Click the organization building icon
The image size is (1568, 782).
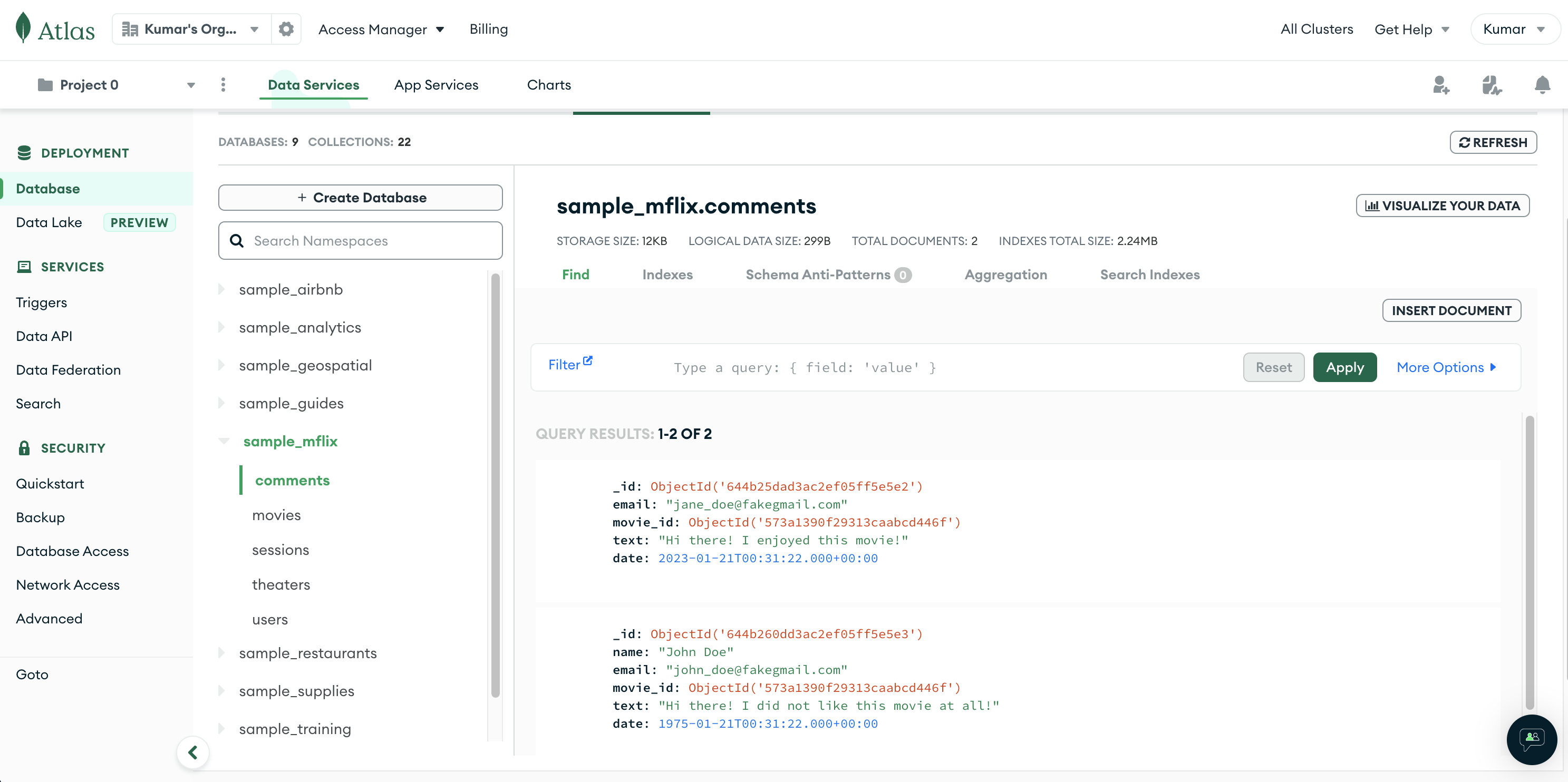pyautogui.click(x=130, y=29)
